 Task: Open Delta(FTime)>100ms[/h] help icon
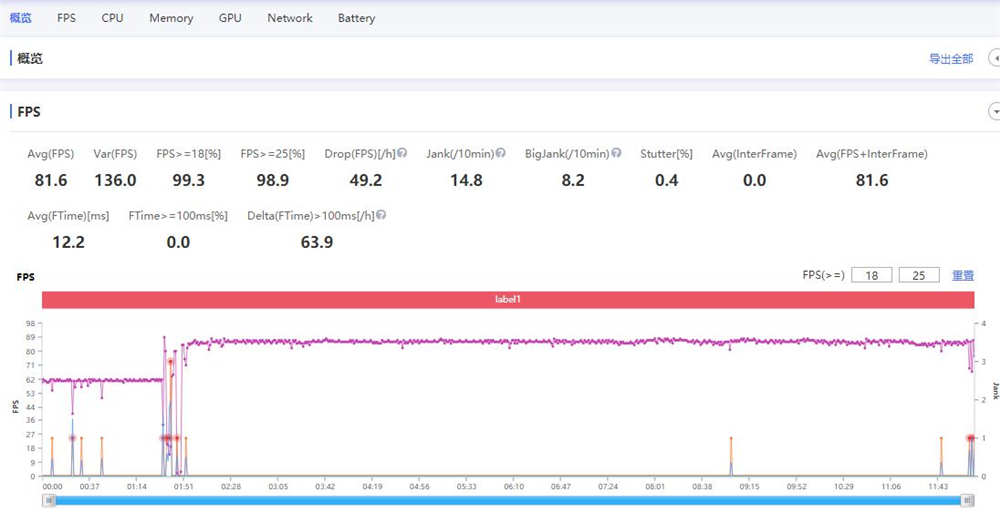click(x=381, y=216)
